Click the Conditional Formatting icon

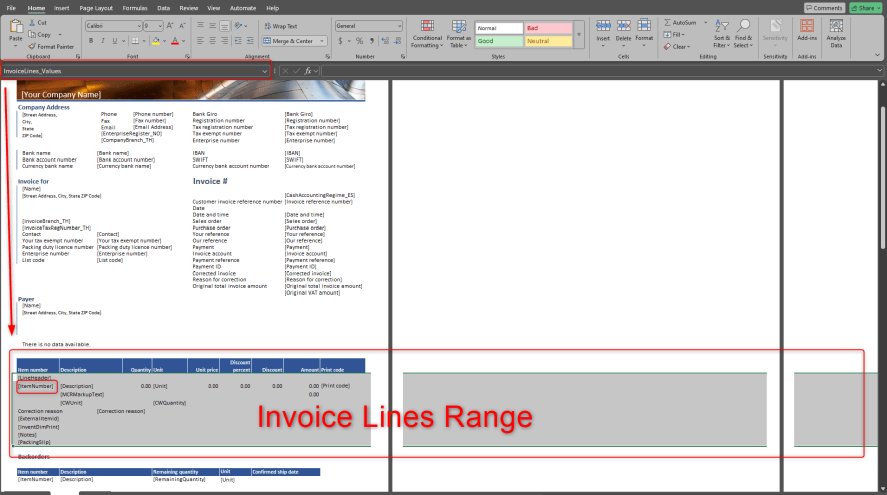[427, 33]
